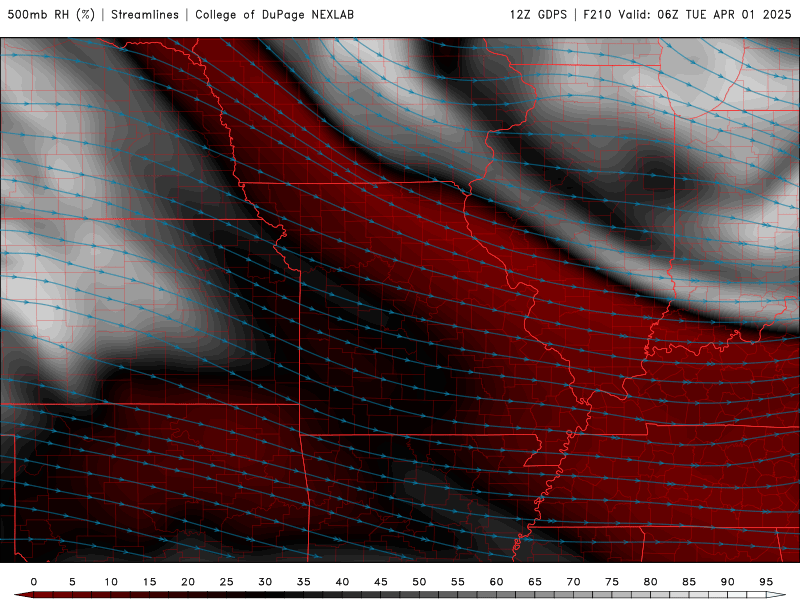Click the "50" label on the color scale
Image resolution: width=800 pixels, height=600 pixels.
(419, 582)
